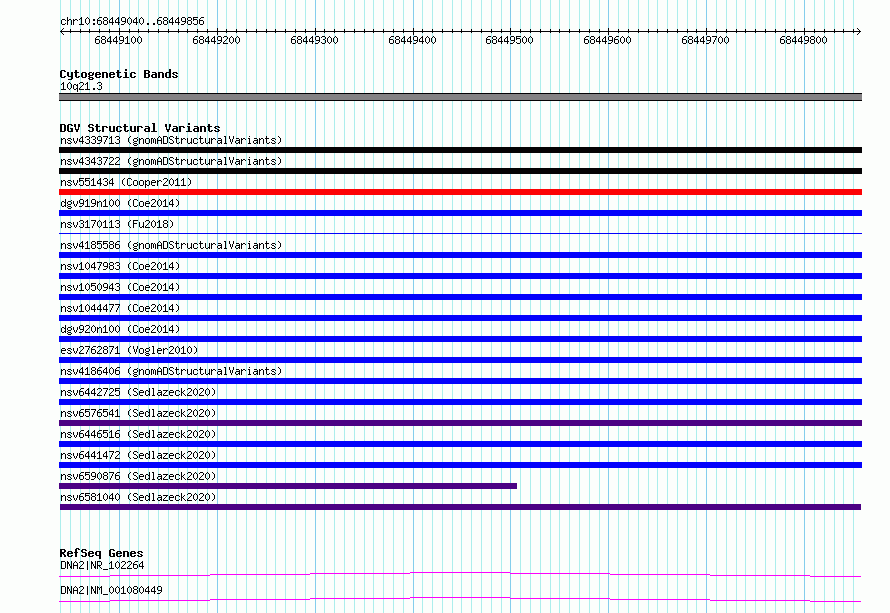The height and width of the screenshot is (613, 890).
Task: Open variant nsv4343722 label
Action: coord(171,161)
